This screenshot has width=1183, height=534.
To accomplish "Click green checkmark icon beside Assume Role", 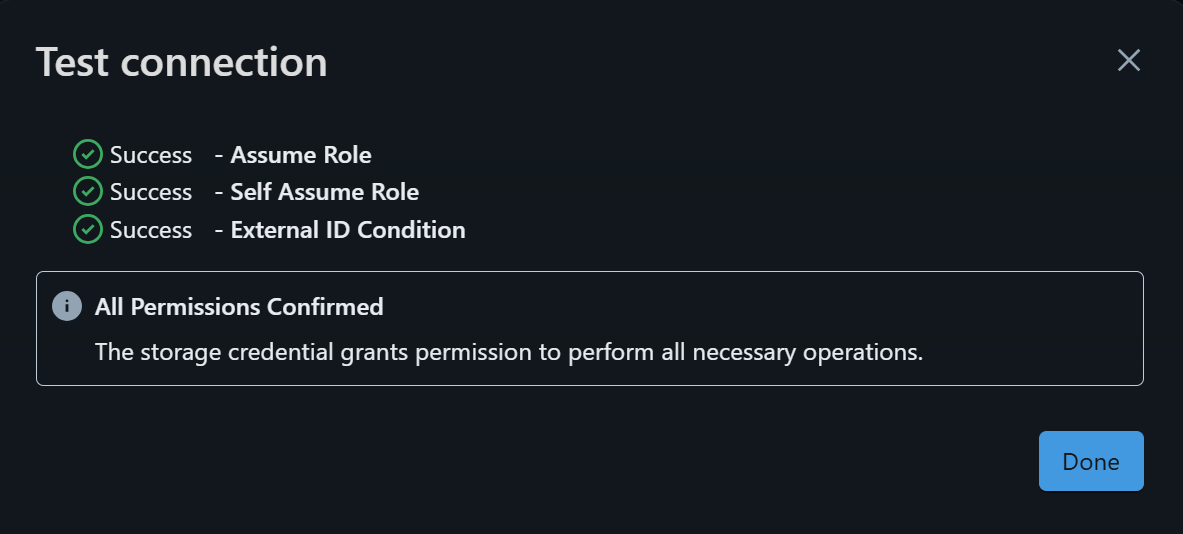I will [88, 155].
